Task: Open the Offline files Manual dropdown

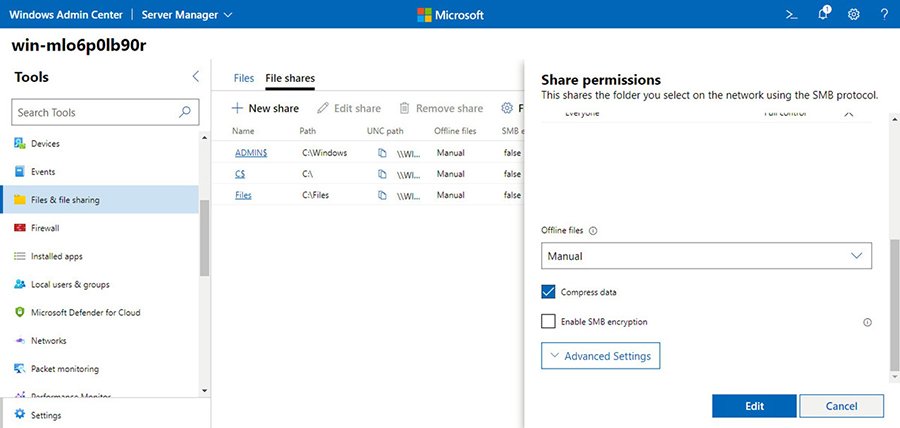Action: coord(705,256)
